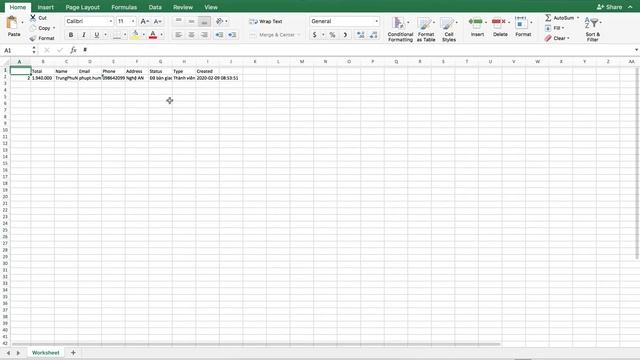Viewport: 640px width, 360px height.
Task: Decrease indent of cell contents
Action: point(219,35)
